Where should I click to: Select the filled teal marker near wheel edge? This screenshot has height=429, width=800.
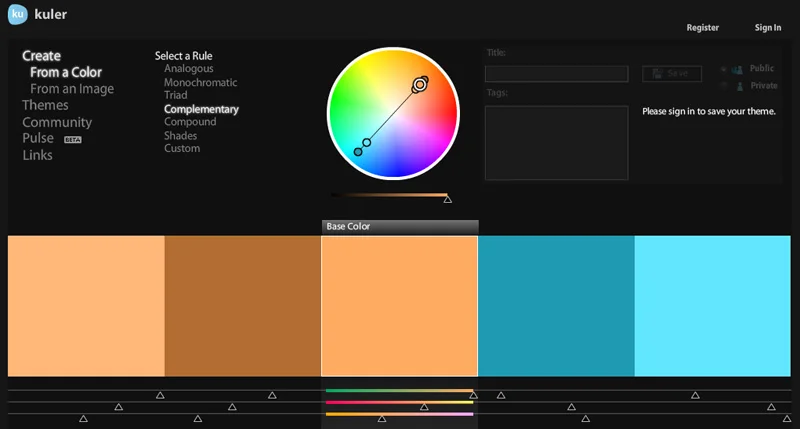click(x=358, y=152)
